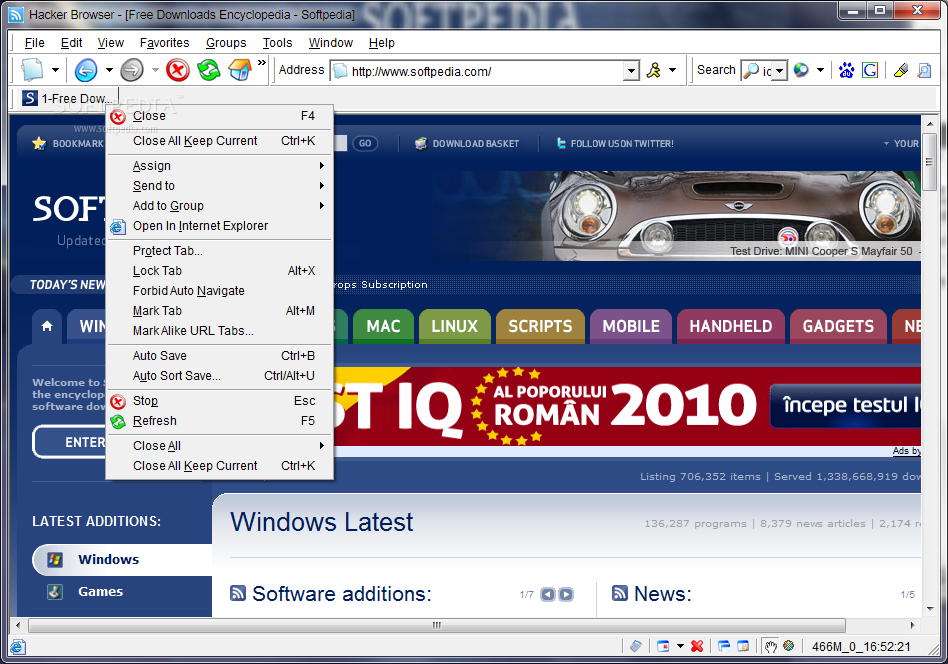Click the Go running-man icon
The image size is (948, 664).
(x=654, y=70)
